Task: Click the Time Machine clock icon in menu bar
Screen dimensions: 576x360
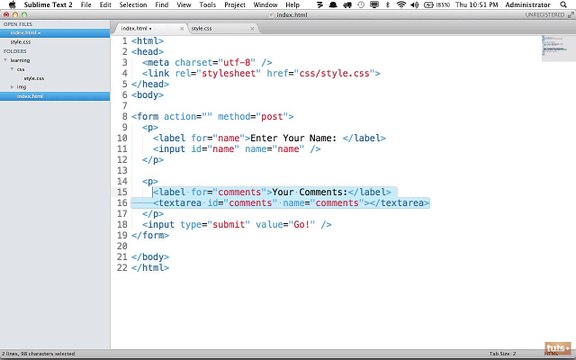Action: click(x=361, y=5)
